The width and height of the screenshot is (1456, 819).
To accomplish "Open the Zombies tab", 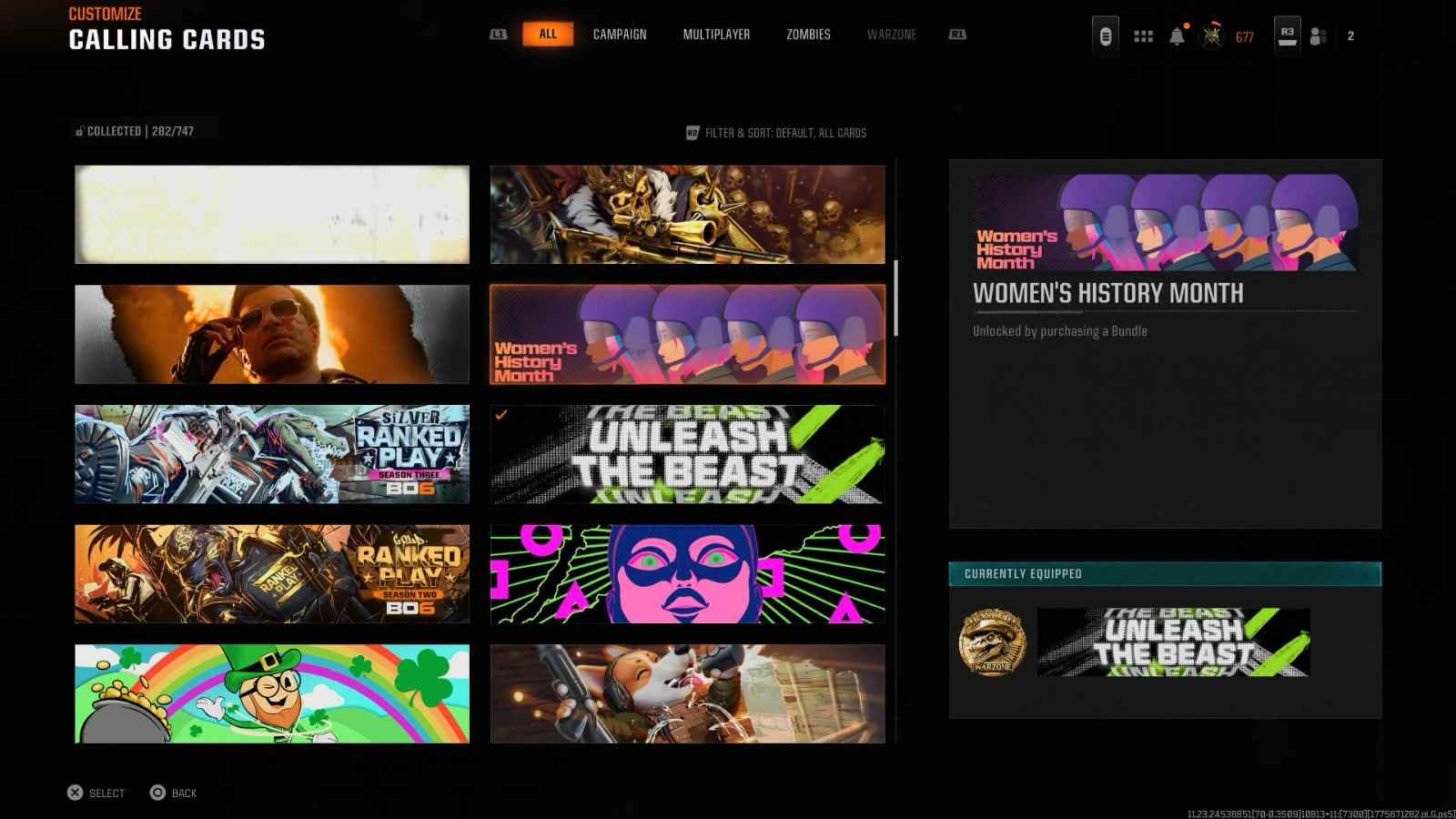I will coord(808,35).
